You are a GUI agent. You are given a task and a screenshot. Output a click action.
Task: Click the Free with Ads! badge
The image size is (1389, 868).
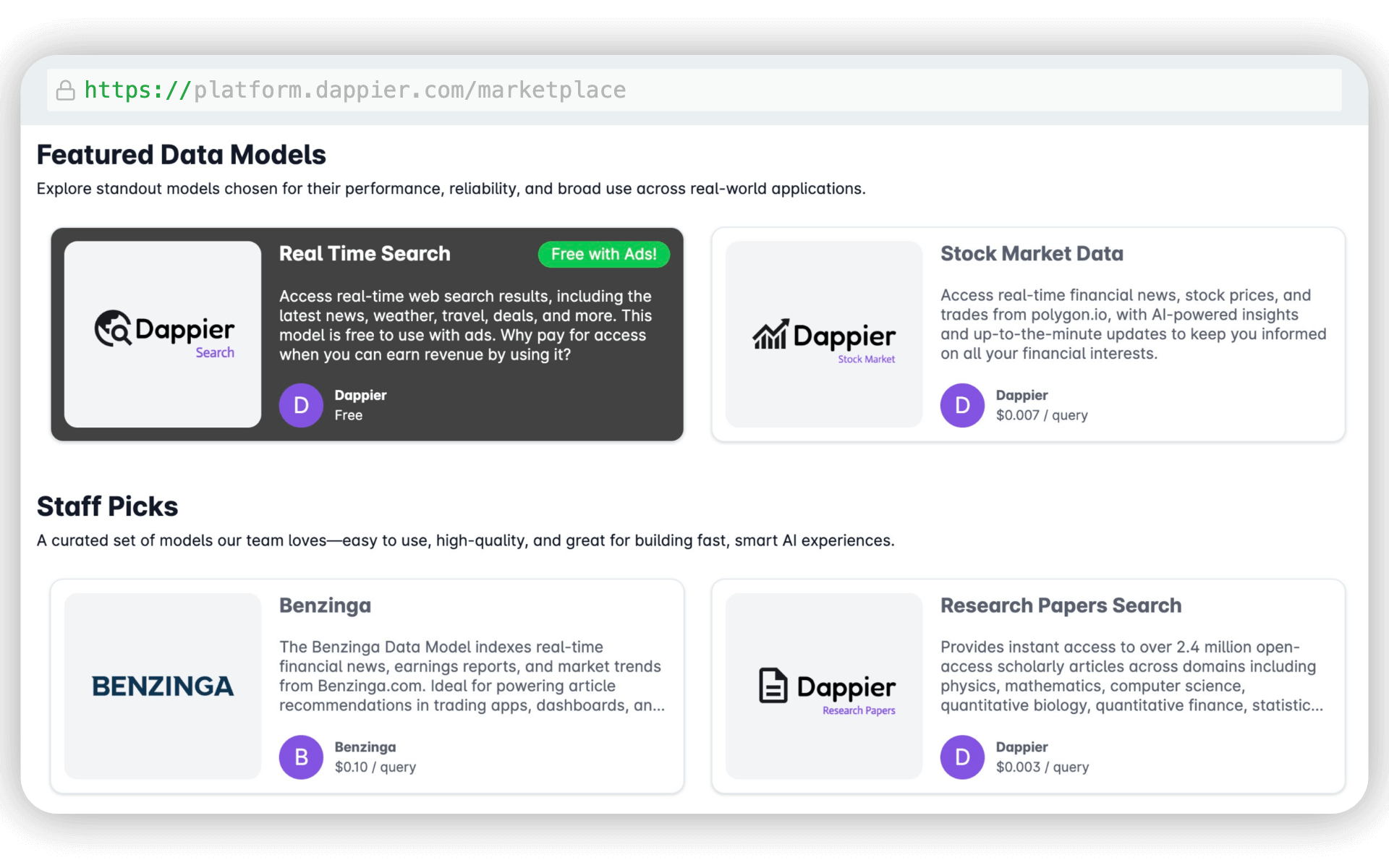603,254
